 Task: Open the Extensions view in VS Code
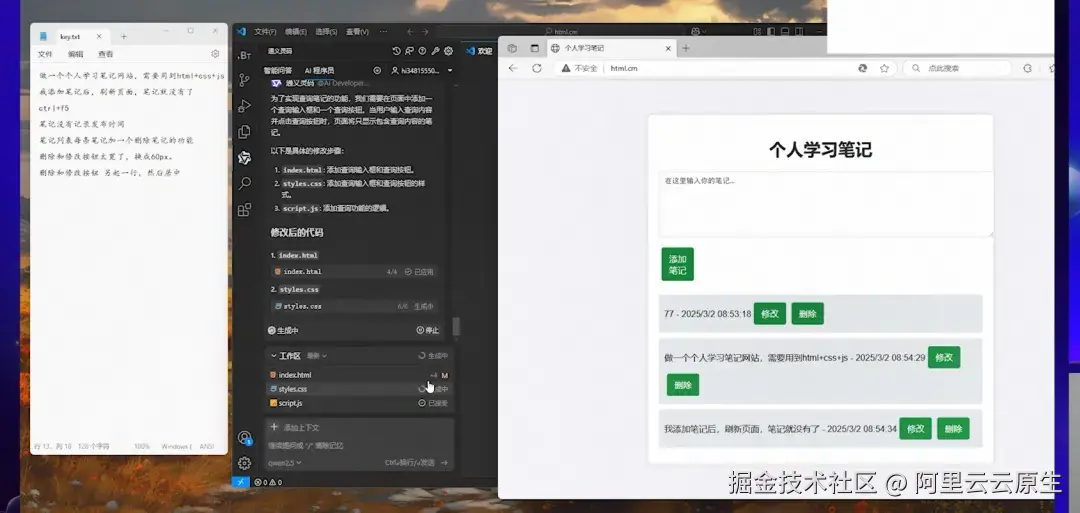click(244, 209)
